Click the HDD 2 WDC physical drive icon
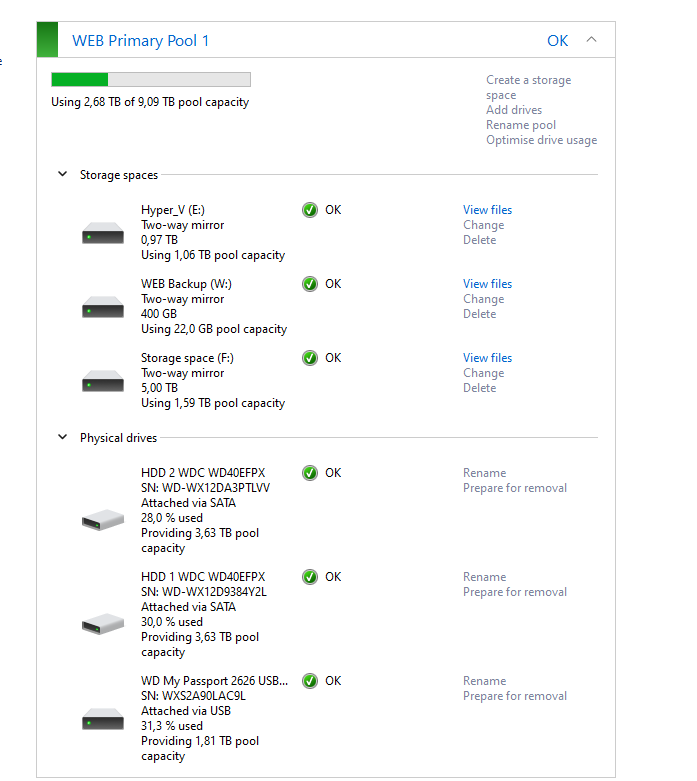Viewport: 697px width, 781px height. click(103, 520)
